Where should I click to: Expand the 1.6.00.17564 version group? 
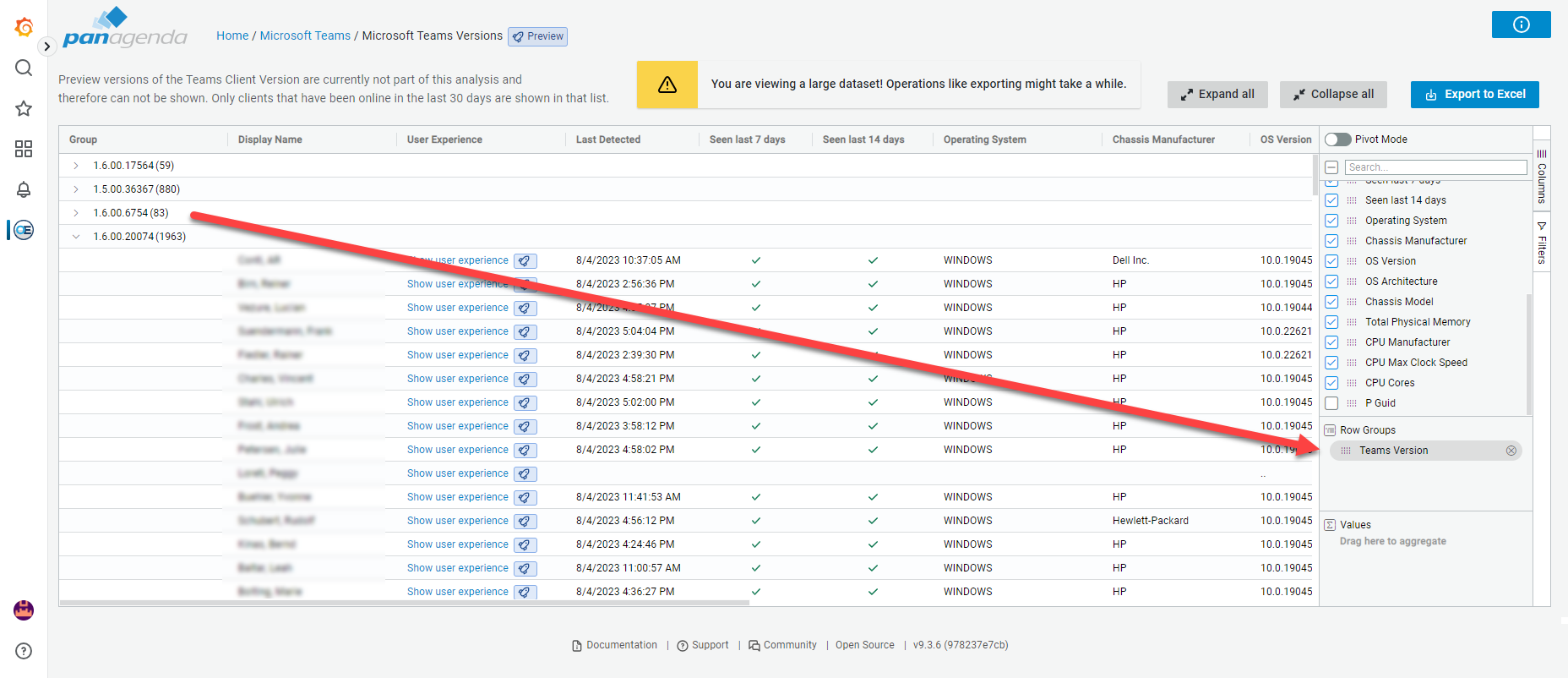[76, 166]
